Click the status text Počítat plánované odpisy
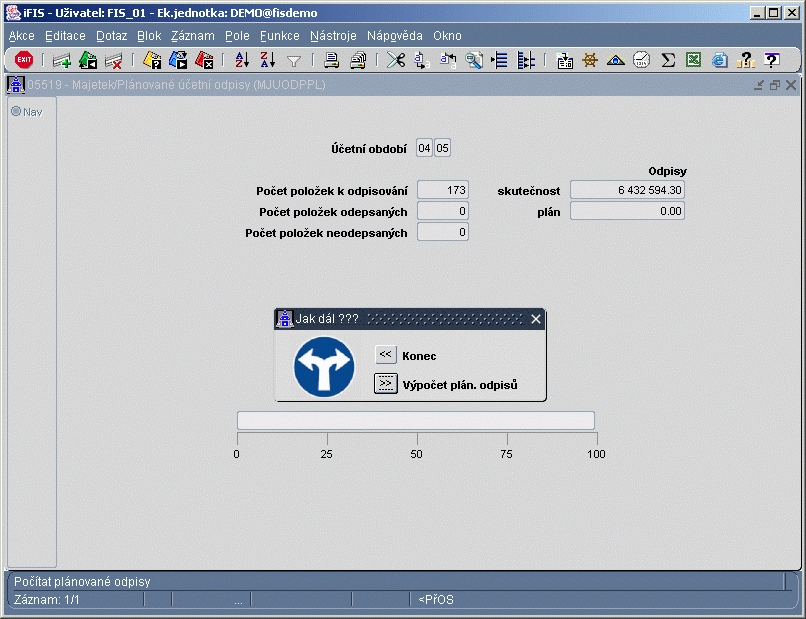Screen dimensions: 806x619 [x=82, y=581]
